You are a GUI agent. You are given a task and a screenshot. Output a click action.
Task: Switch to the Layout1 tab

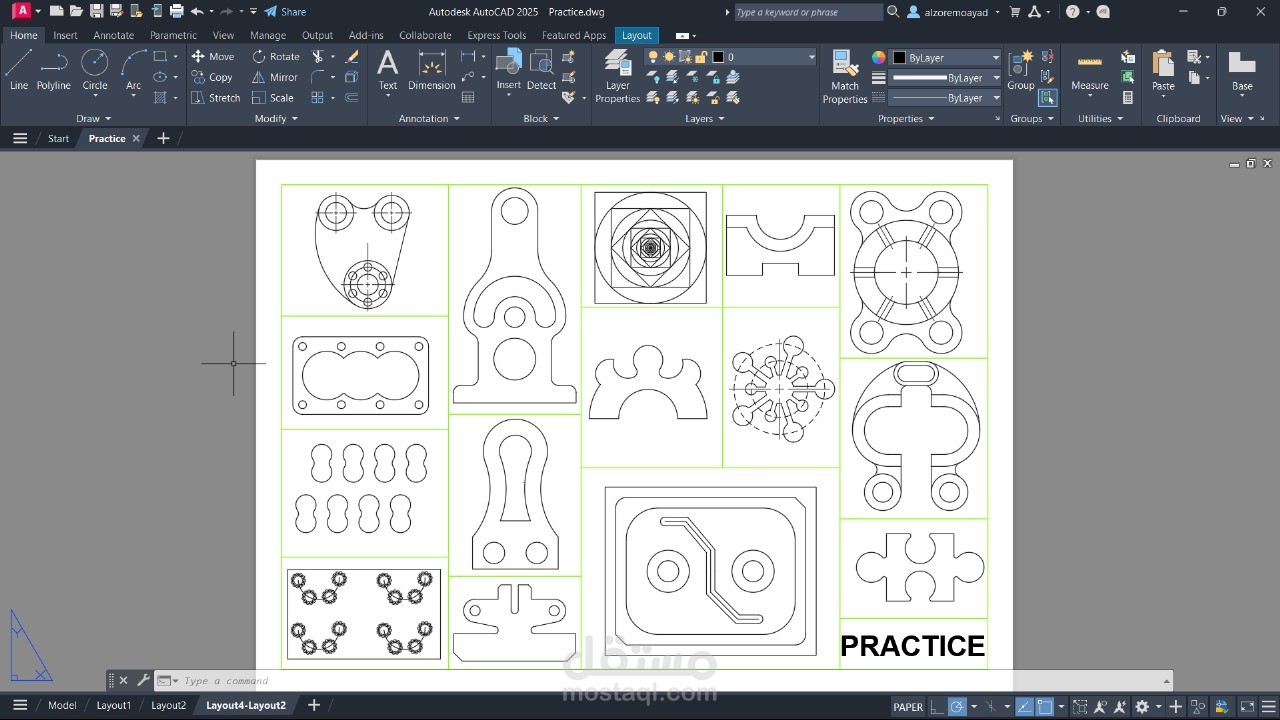(113, 705)
